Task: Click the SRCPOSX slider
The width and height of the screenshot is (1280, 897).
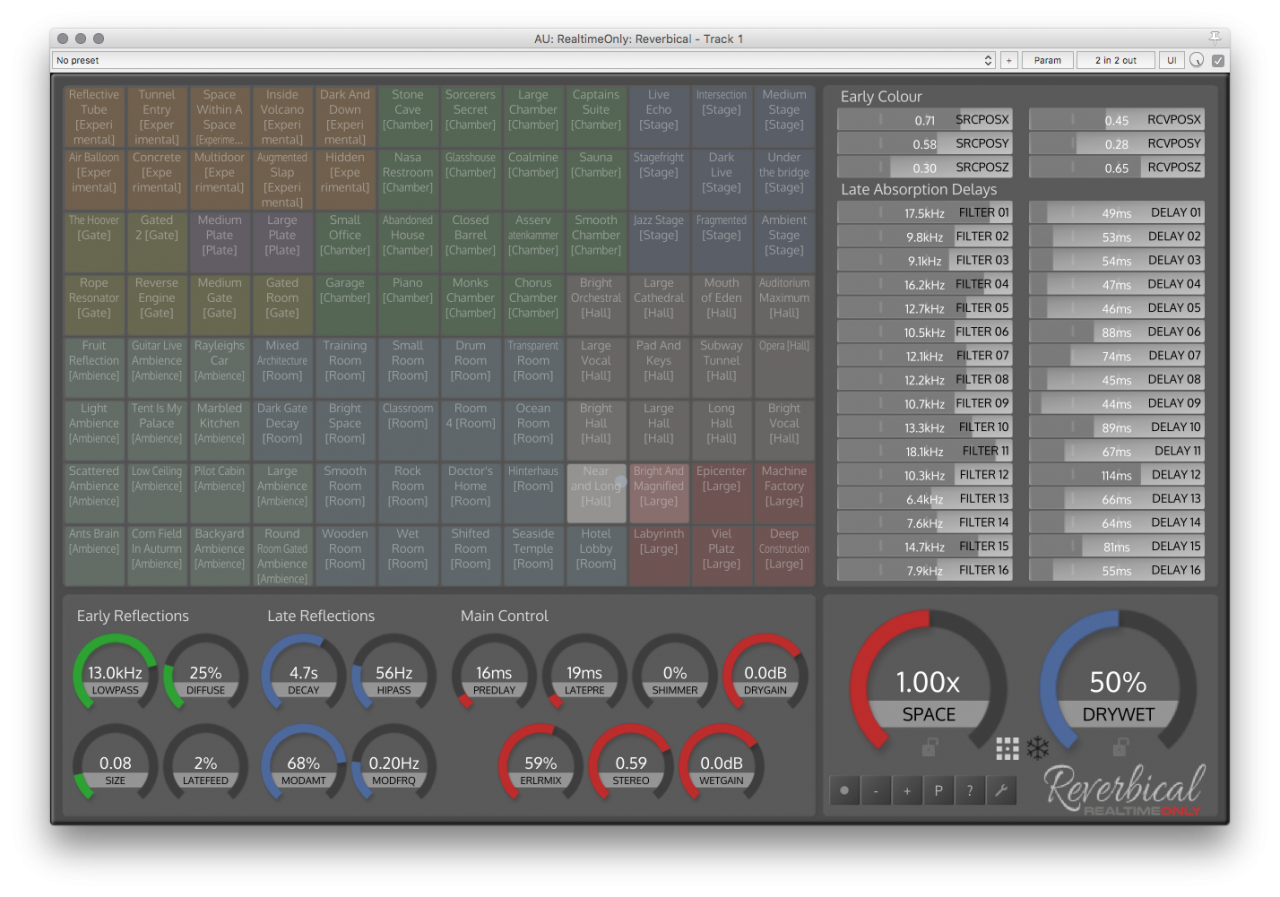Action: 925,120
